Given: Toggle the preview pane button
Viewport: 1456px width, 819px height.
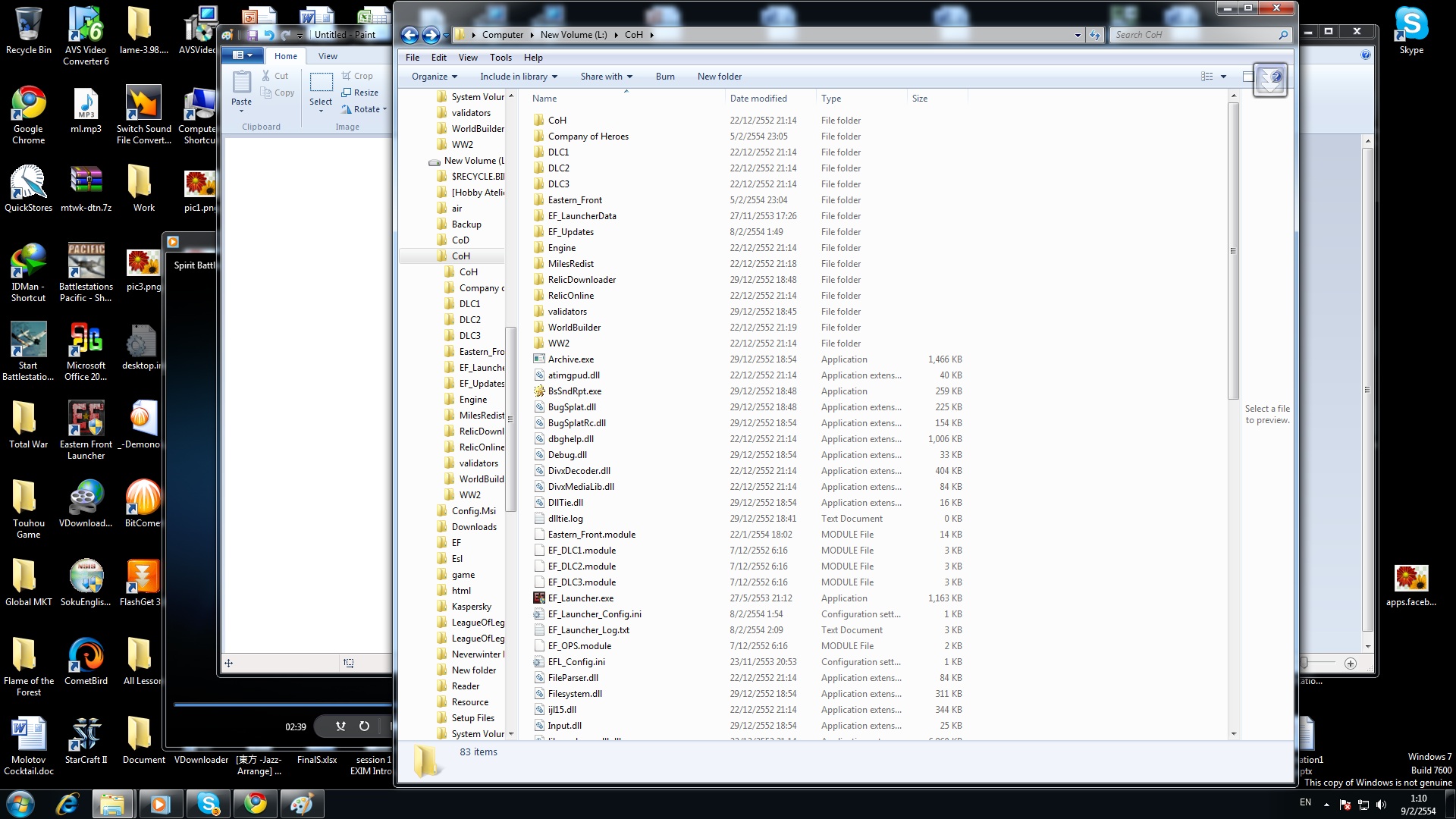Looking at the screenshot, I should pyautogui.click(x=1247, y=77).
